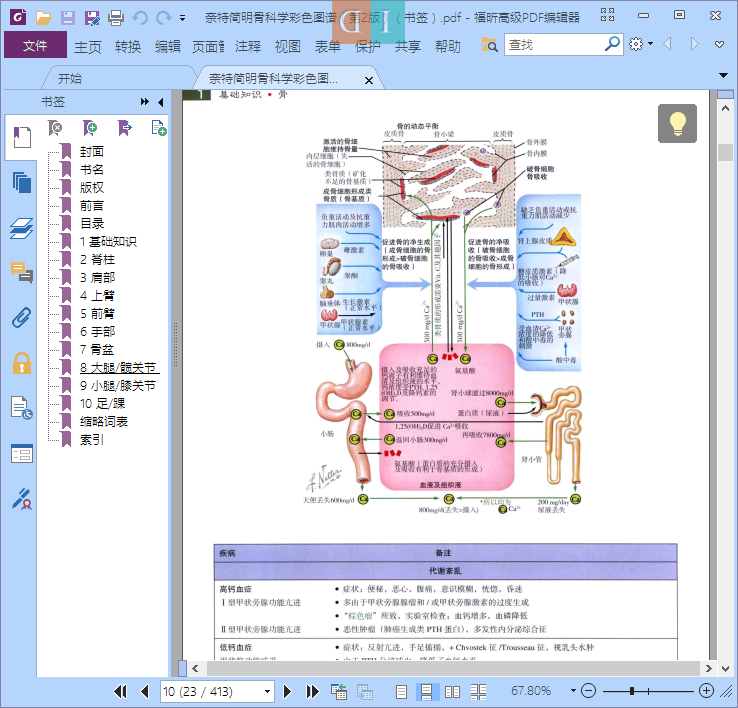Viewport: 738px width, 708px height.
Task: Open the tab list dropdown arrow
Action: 723,75
